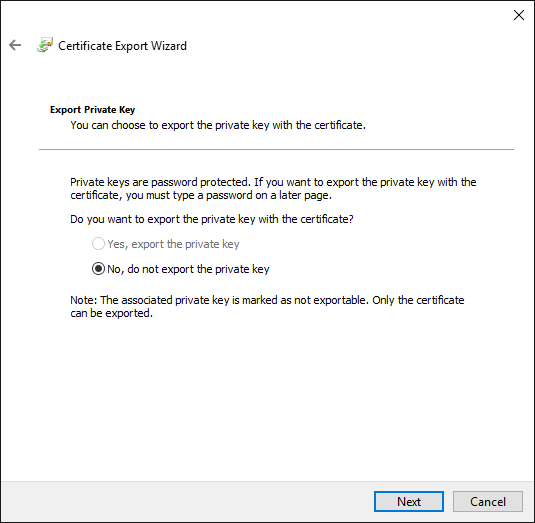The image size is (535, 523).
Task: Click the horizontal separator line under the heading
Action: point(276,149)
